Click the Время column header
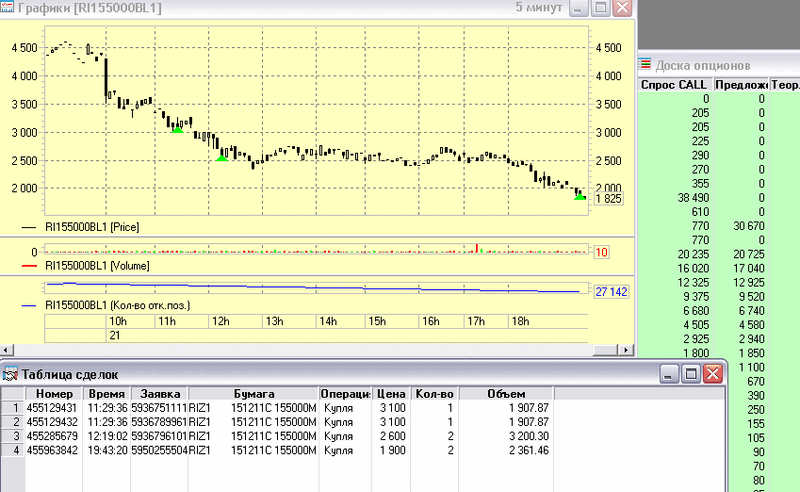This screenshot has height=492, width=800. click(x=106, y=394)
